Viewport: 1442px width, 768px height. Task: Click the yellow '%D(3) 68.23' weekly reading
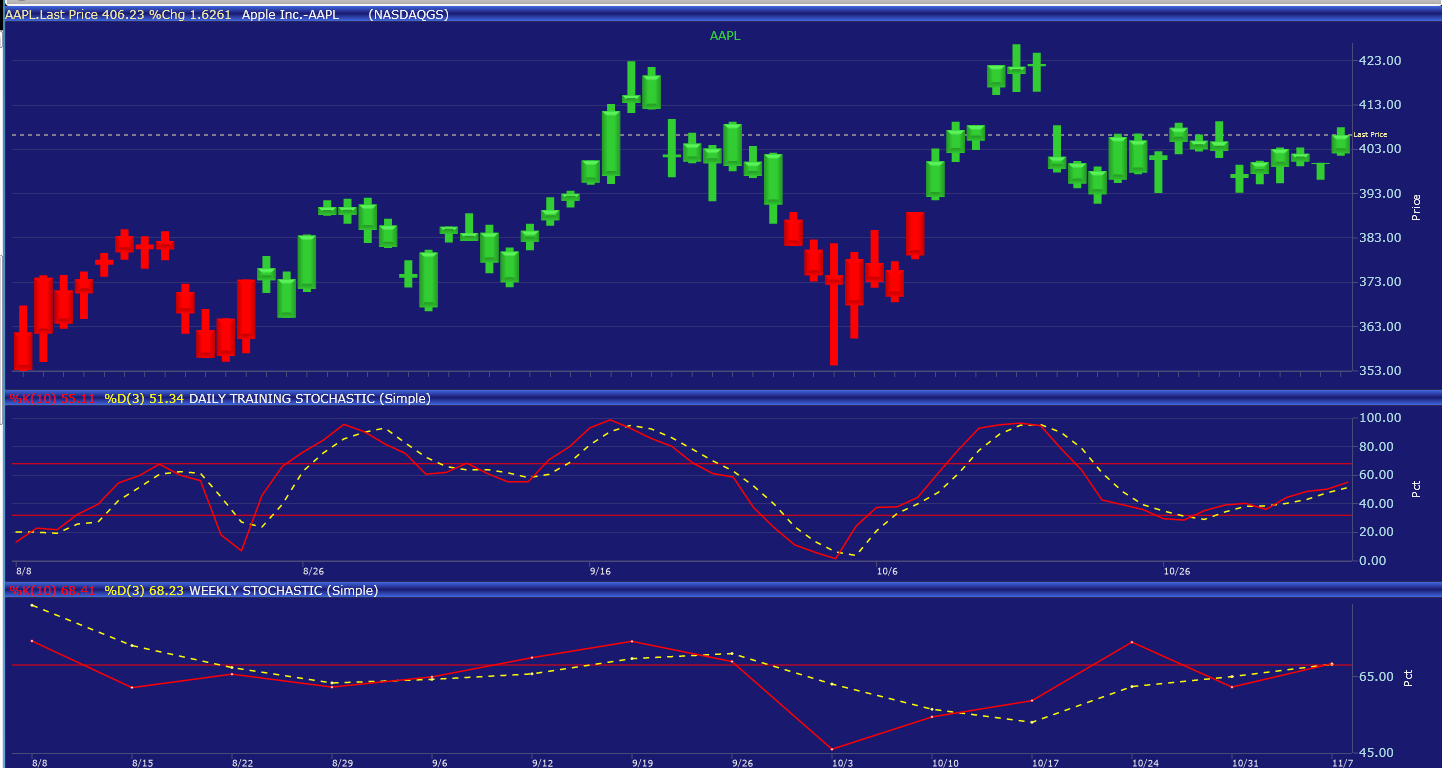144,591
